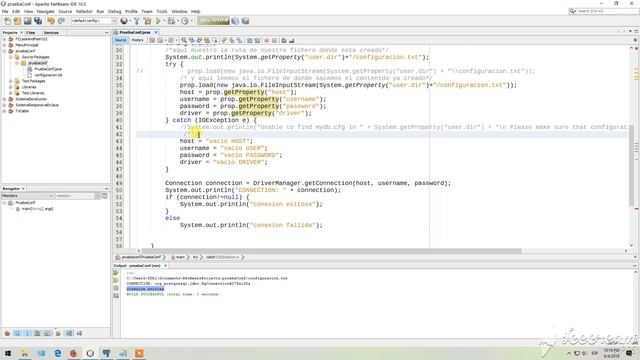
Task: Switch to the Files tab
Action: coord(31,32)
